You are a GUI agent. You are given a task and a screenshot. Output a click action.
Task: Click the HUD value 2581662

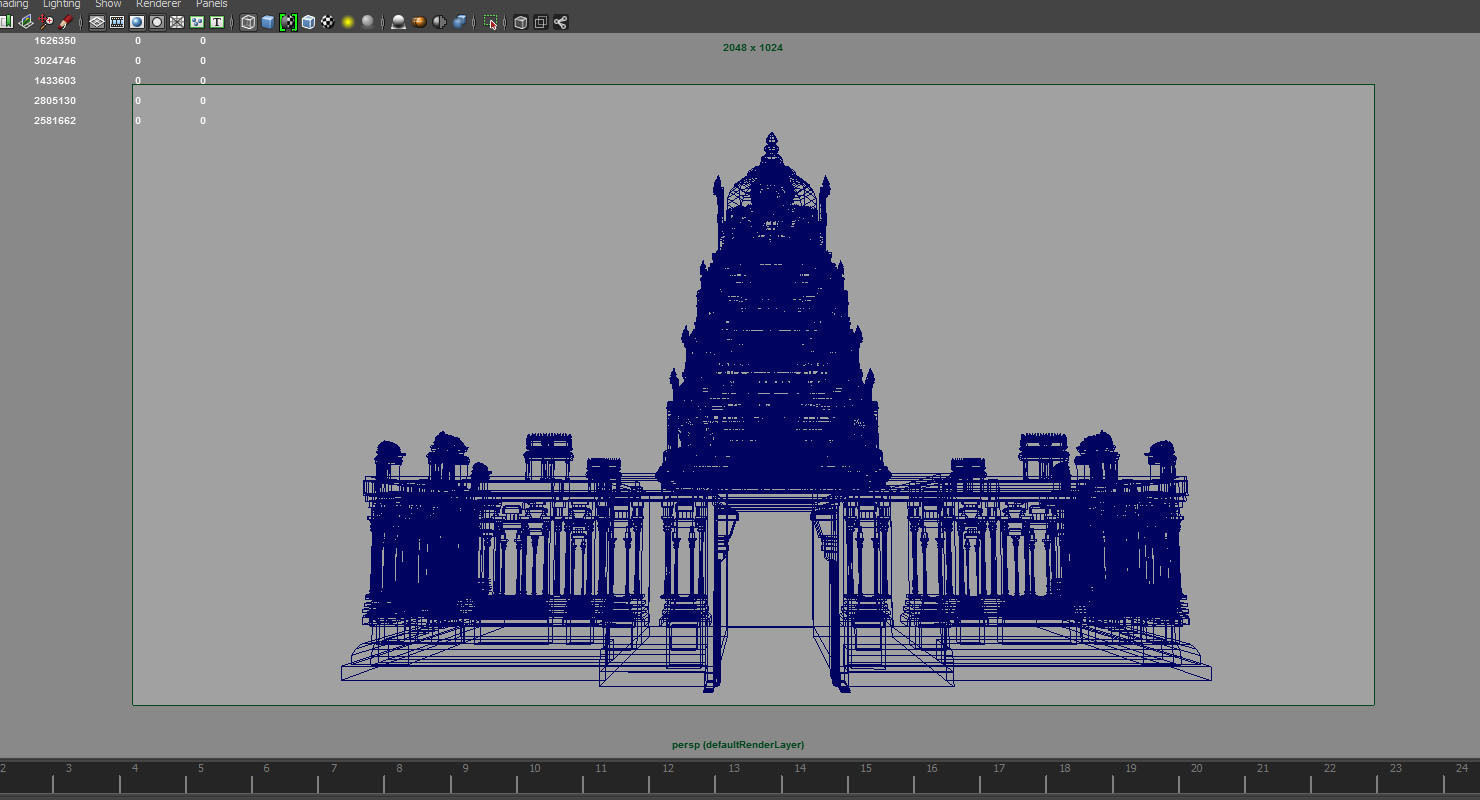55,121
